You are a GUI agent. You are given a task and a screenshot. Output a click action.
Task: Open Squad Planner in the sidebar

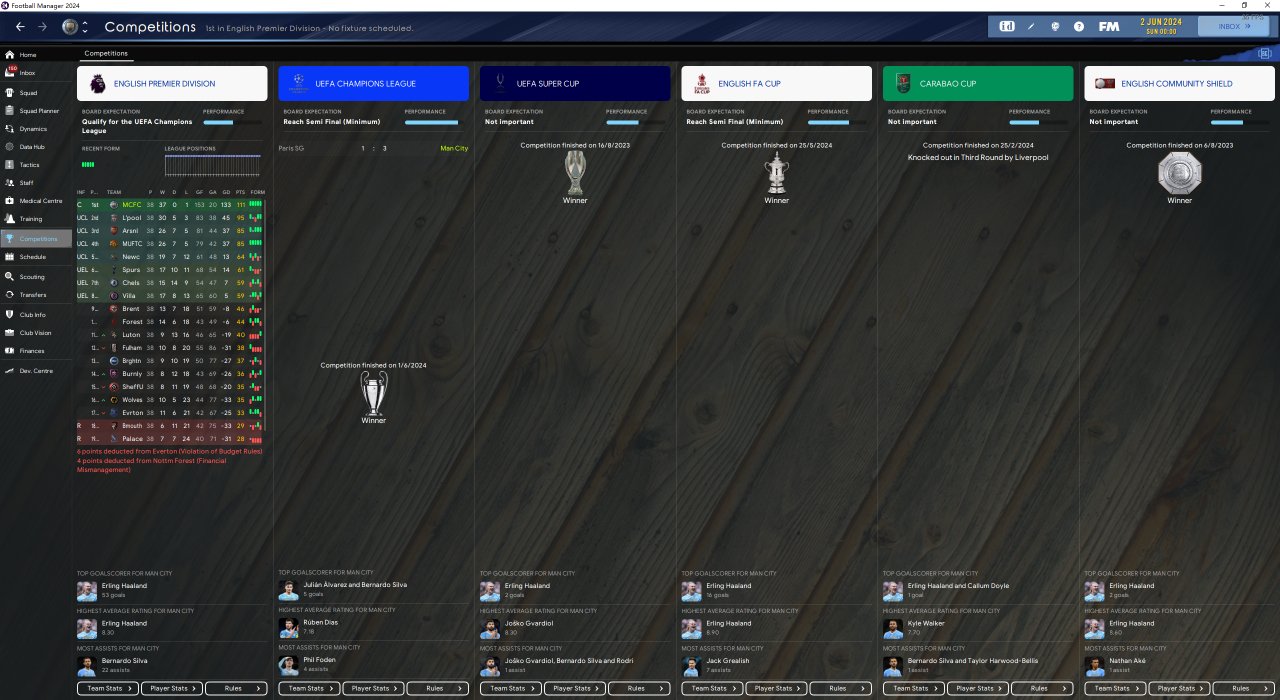(x=36, y=110)
